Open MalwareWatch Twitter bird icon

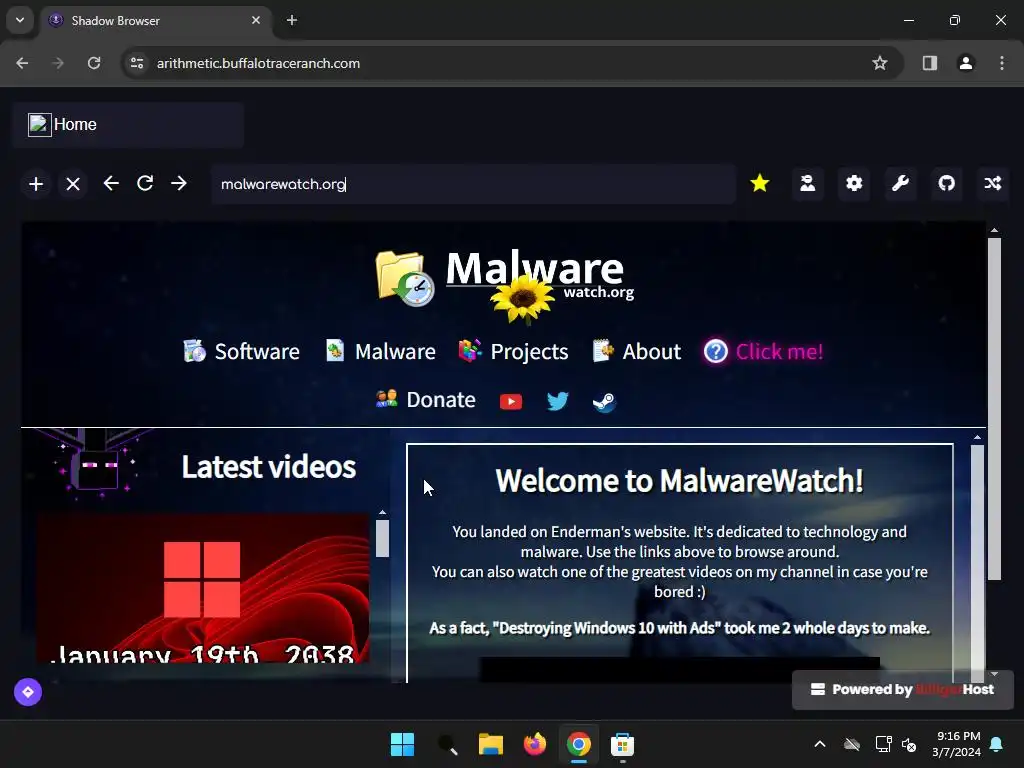pyautogui.click(x=557, y=401)
